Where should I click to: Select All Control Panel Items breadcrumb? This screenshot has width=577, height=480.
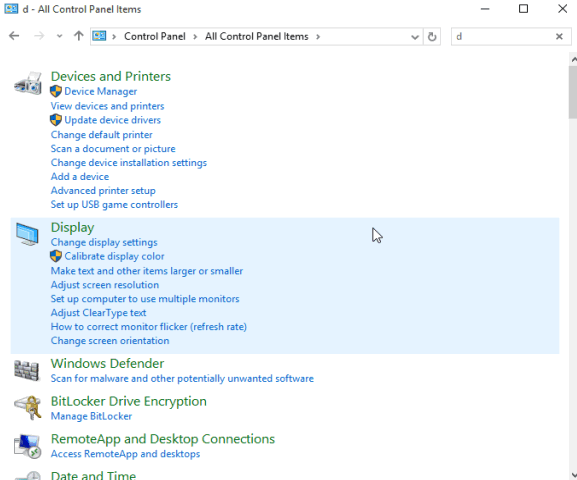click(256, 36)
